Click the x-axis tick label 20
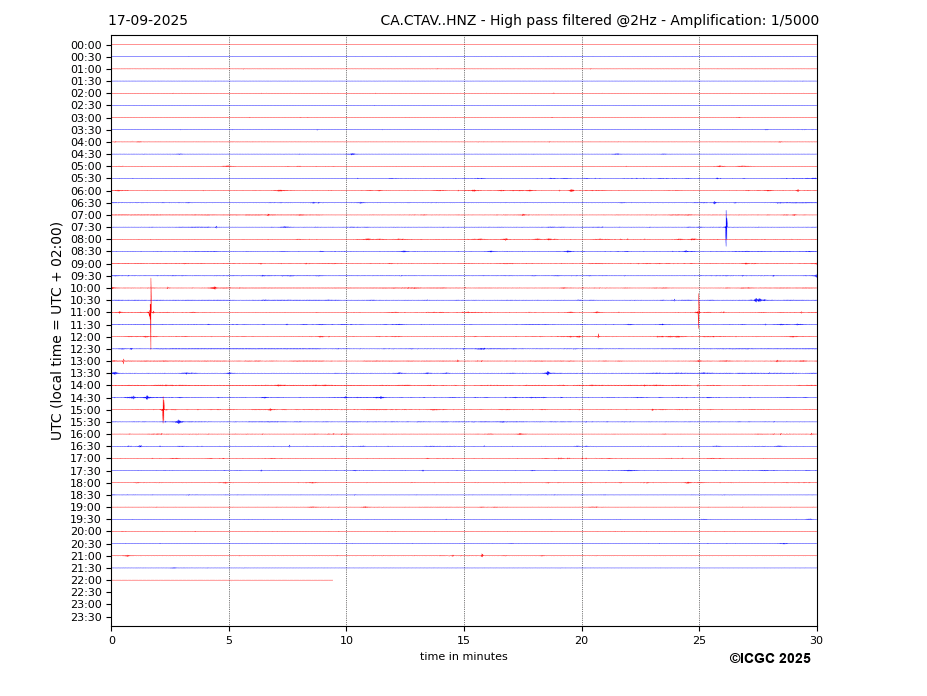Viewport: 927px width, 696px height. point(582,640)
